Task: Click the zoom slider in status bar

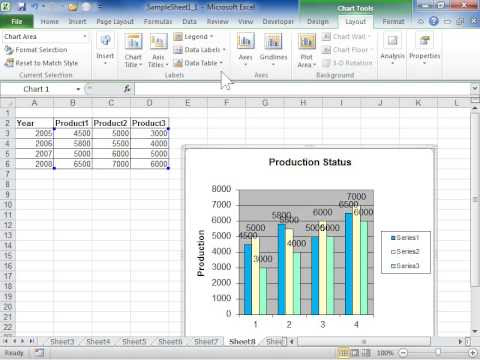Action: [438, 352]
